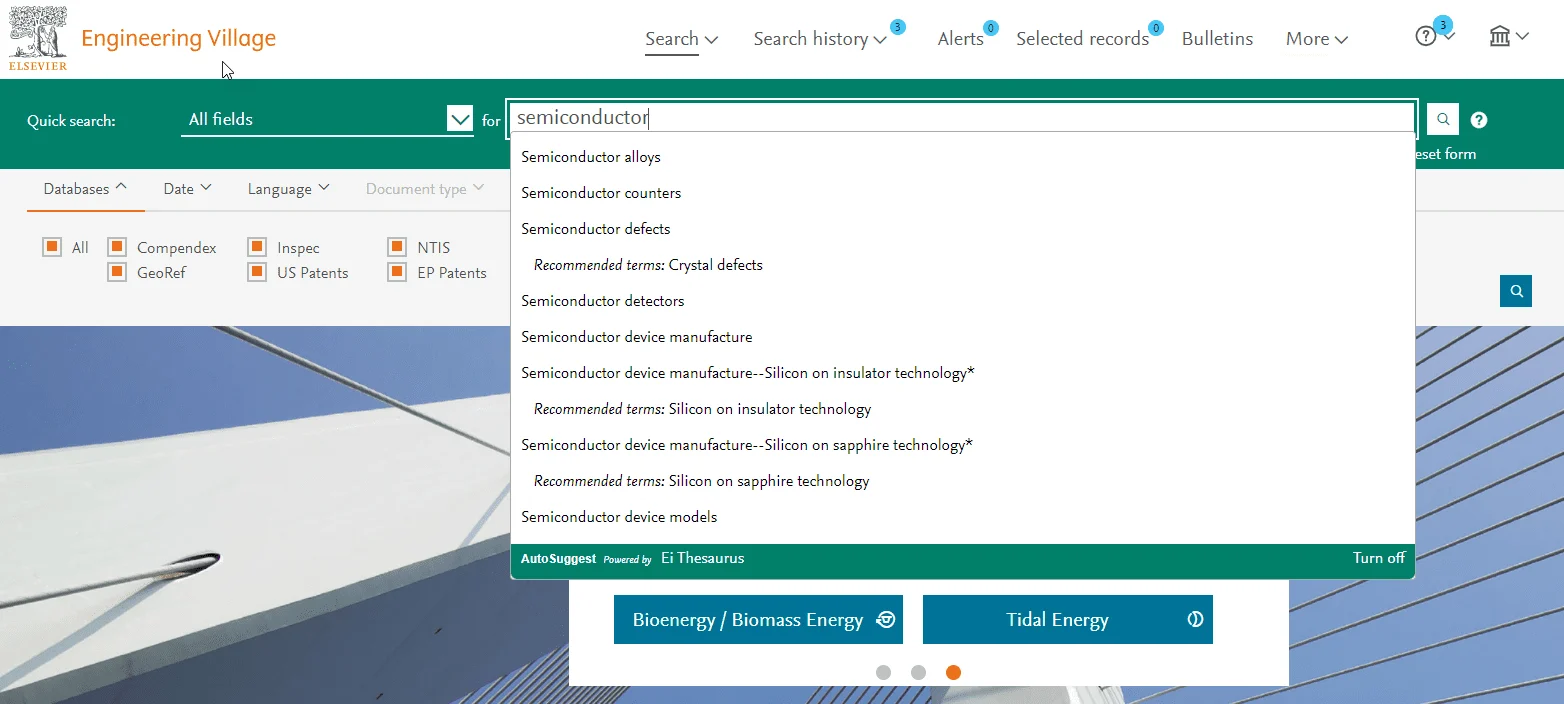
Task: Click the quick search magnifier button
Action: [x=1442, y=119]
